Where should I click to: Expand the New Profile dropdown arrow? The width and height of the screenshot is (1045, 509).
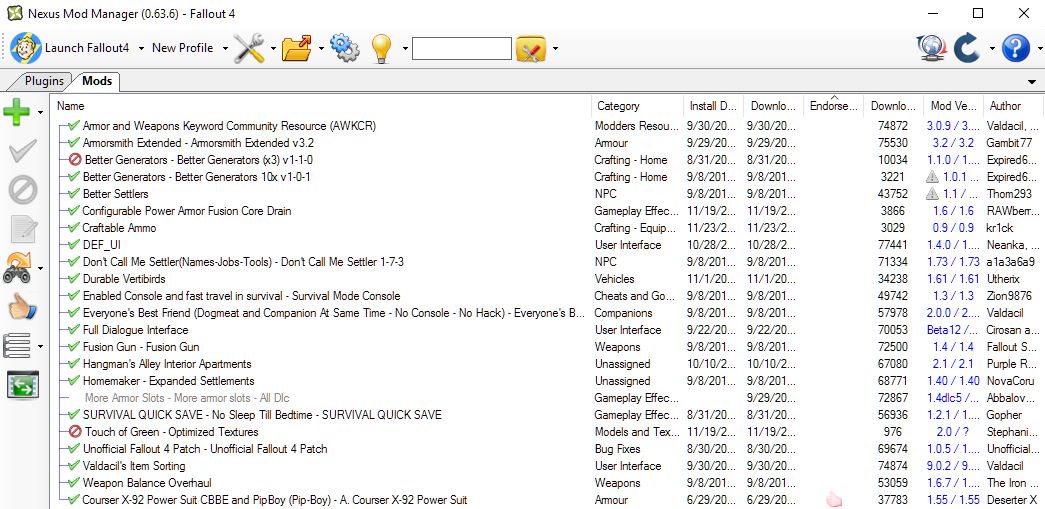coord(224,48)
